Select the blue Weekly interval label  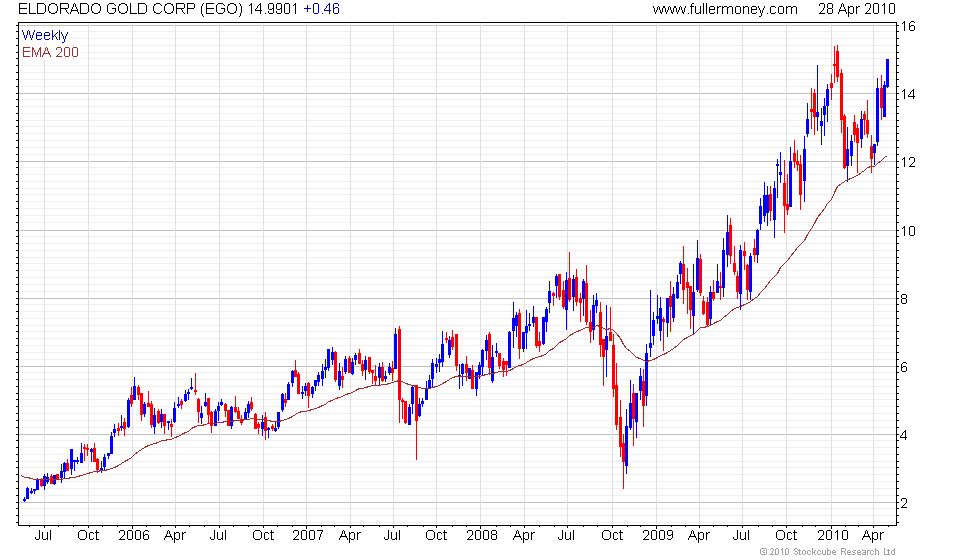(44, 35)
